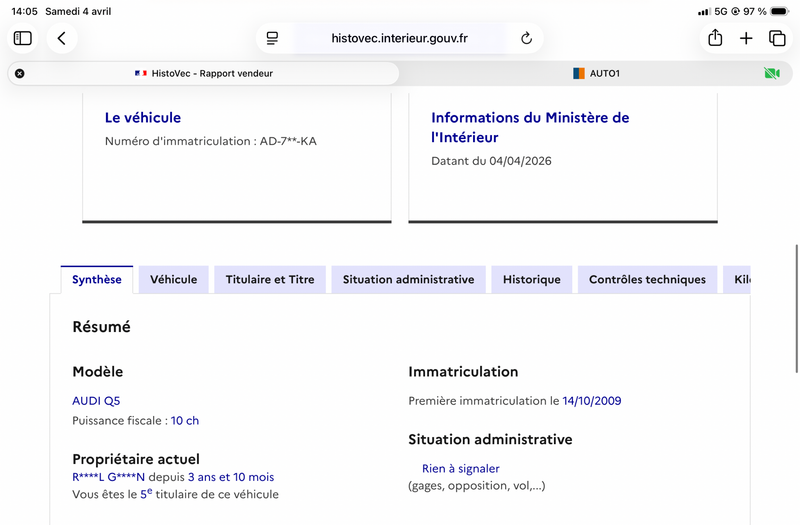Open a new tab with plus icon
Screen dimensions: 800x525
pyautogui.click(x=746, y=38)
